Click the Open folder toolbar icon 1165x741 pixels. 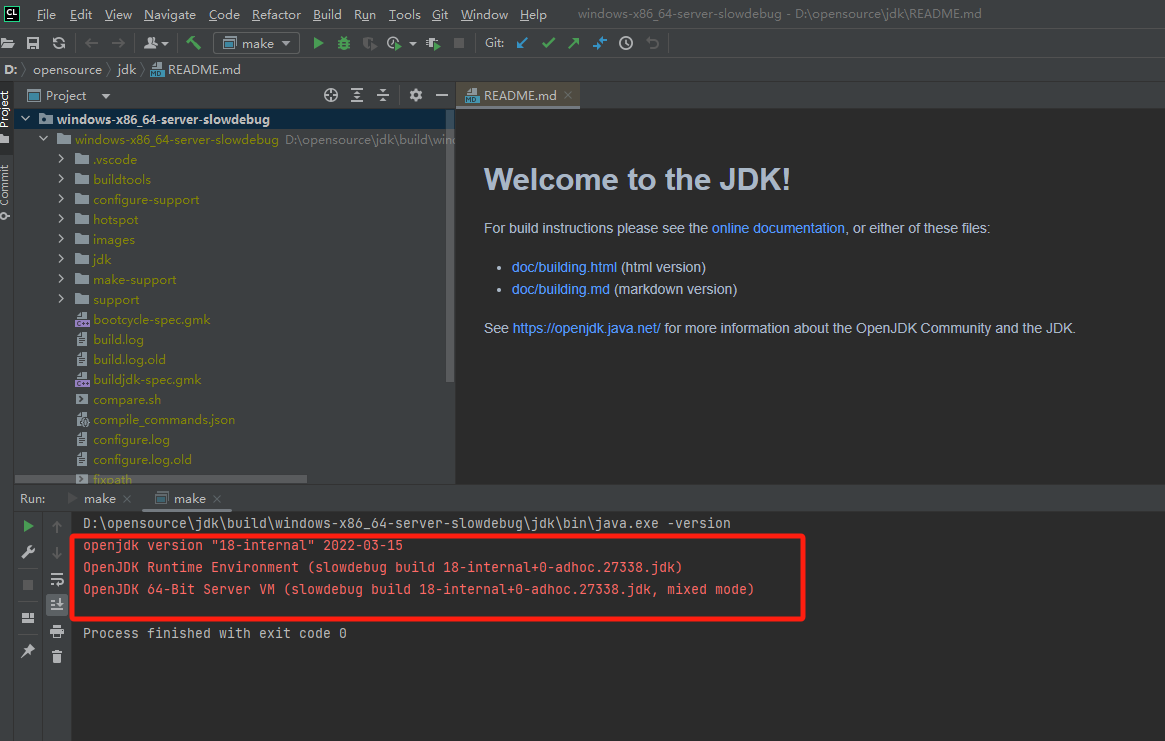pyautogui.click(x=7, y=43)
